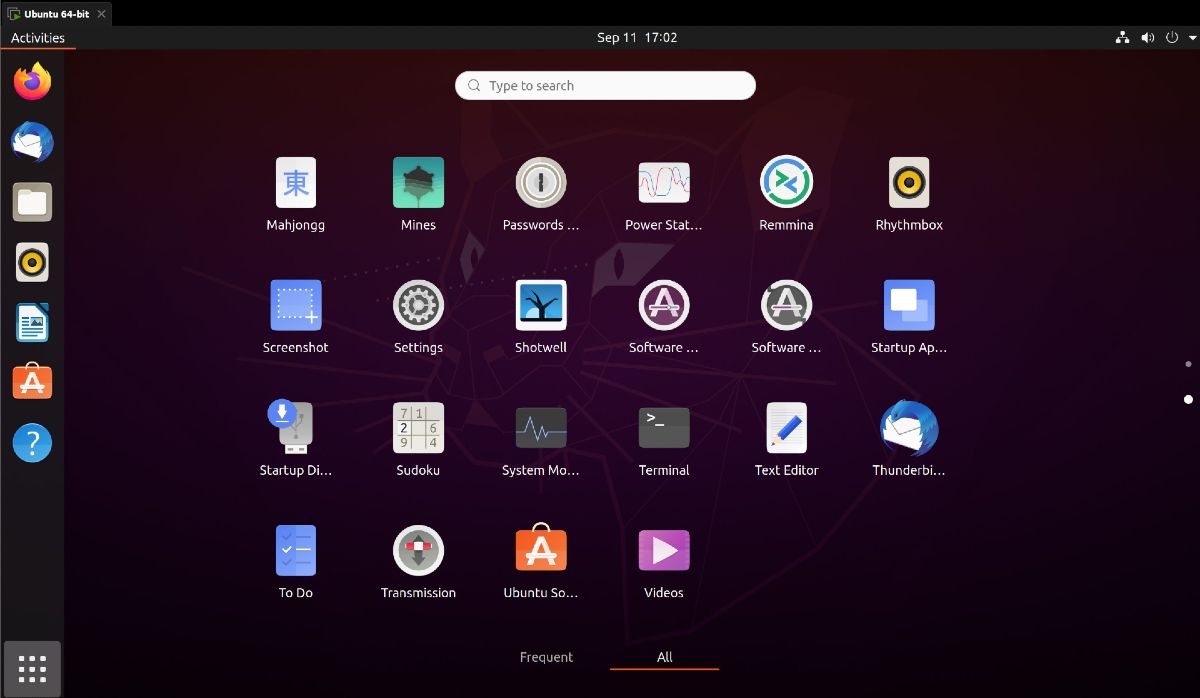Launch Rhythmbox from the dock

[32, 262]
